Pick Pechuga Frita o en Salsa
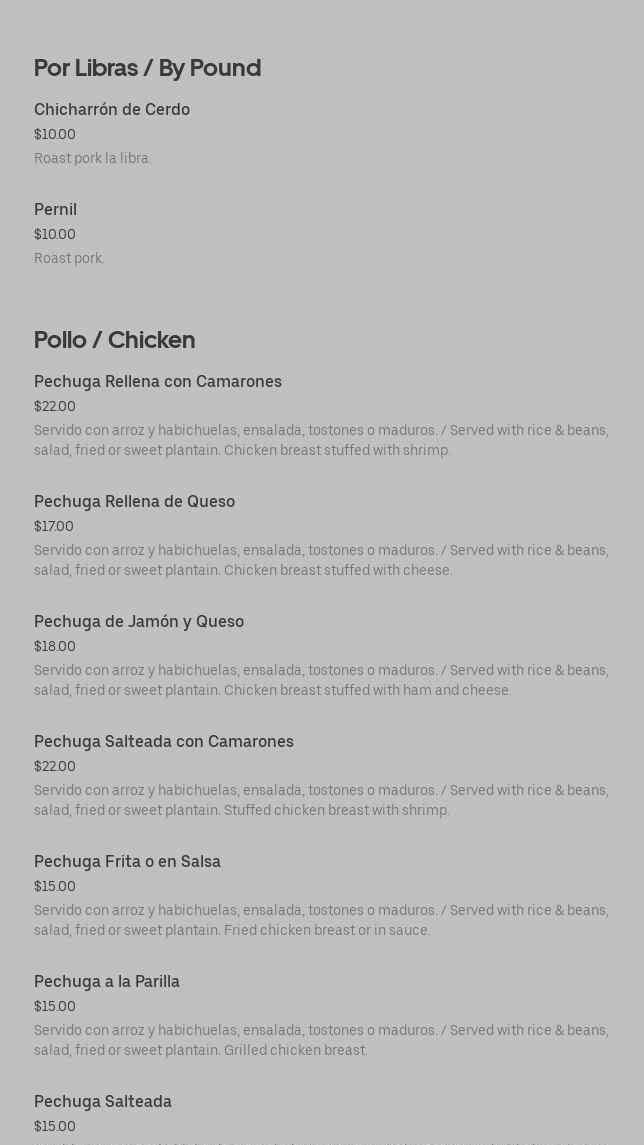 (128, 862)
